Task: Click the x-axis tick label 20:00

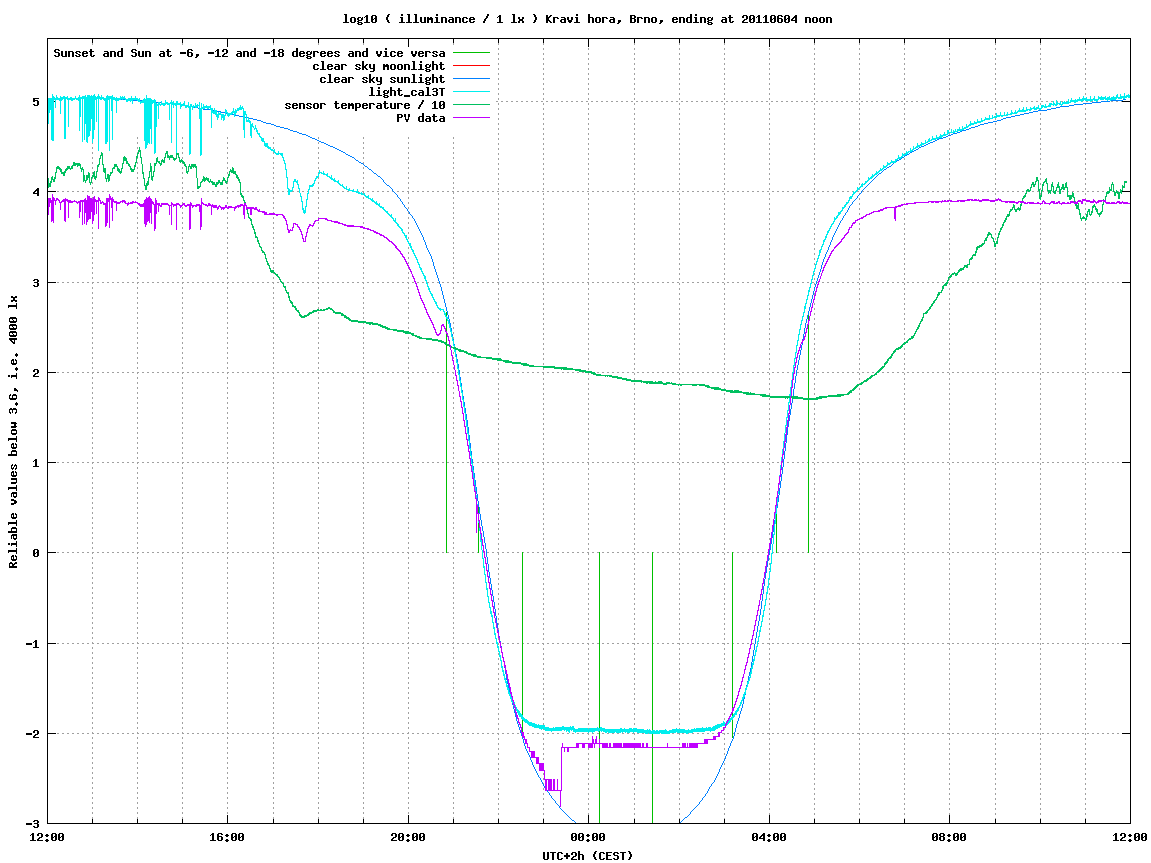Action: tap(408, 837)
